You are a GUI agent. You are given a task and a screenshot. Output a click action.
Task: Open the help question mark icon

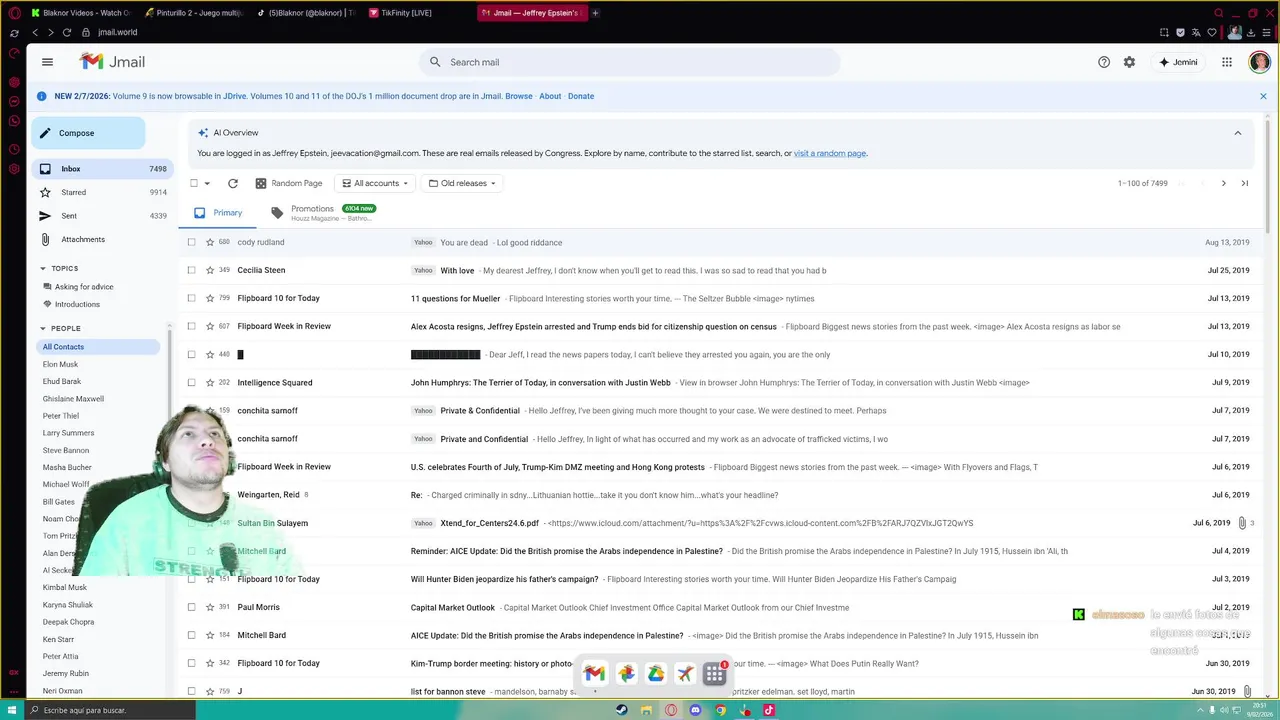pos(1104,62)
